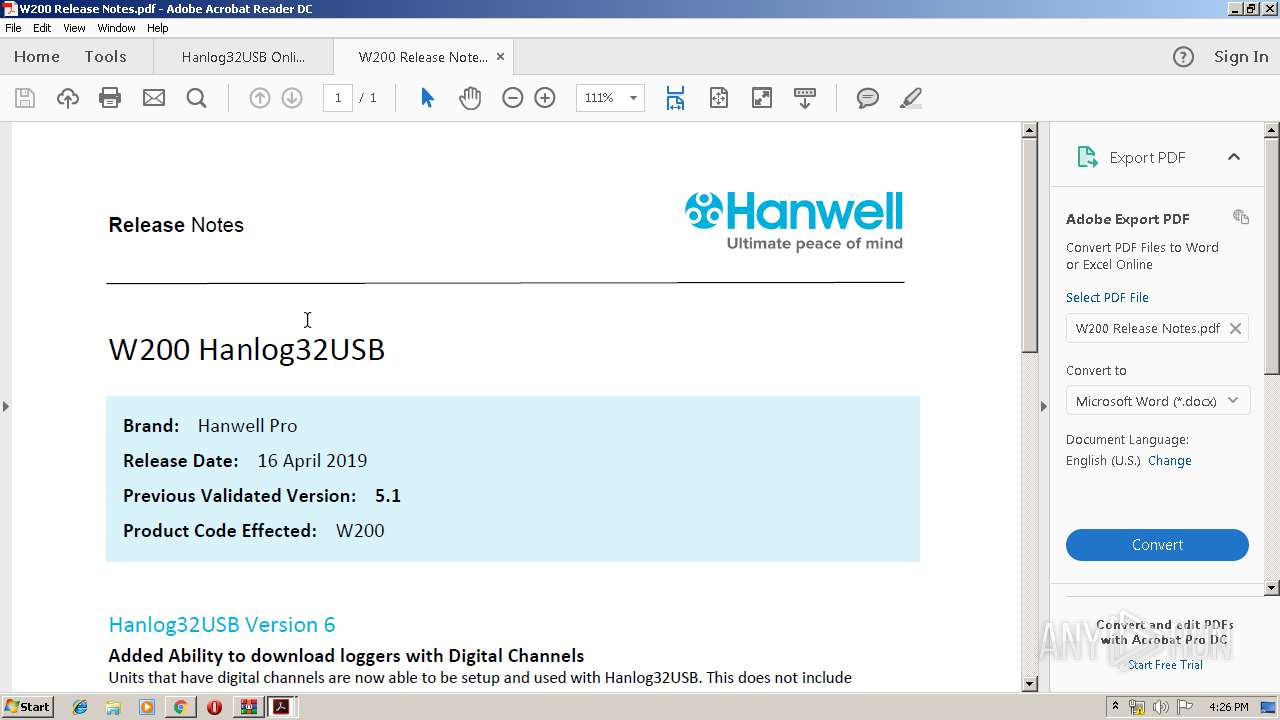Viewport: 1280px width, 720px height.
Task: Open the File menu
Action: (x=13, y=28)
